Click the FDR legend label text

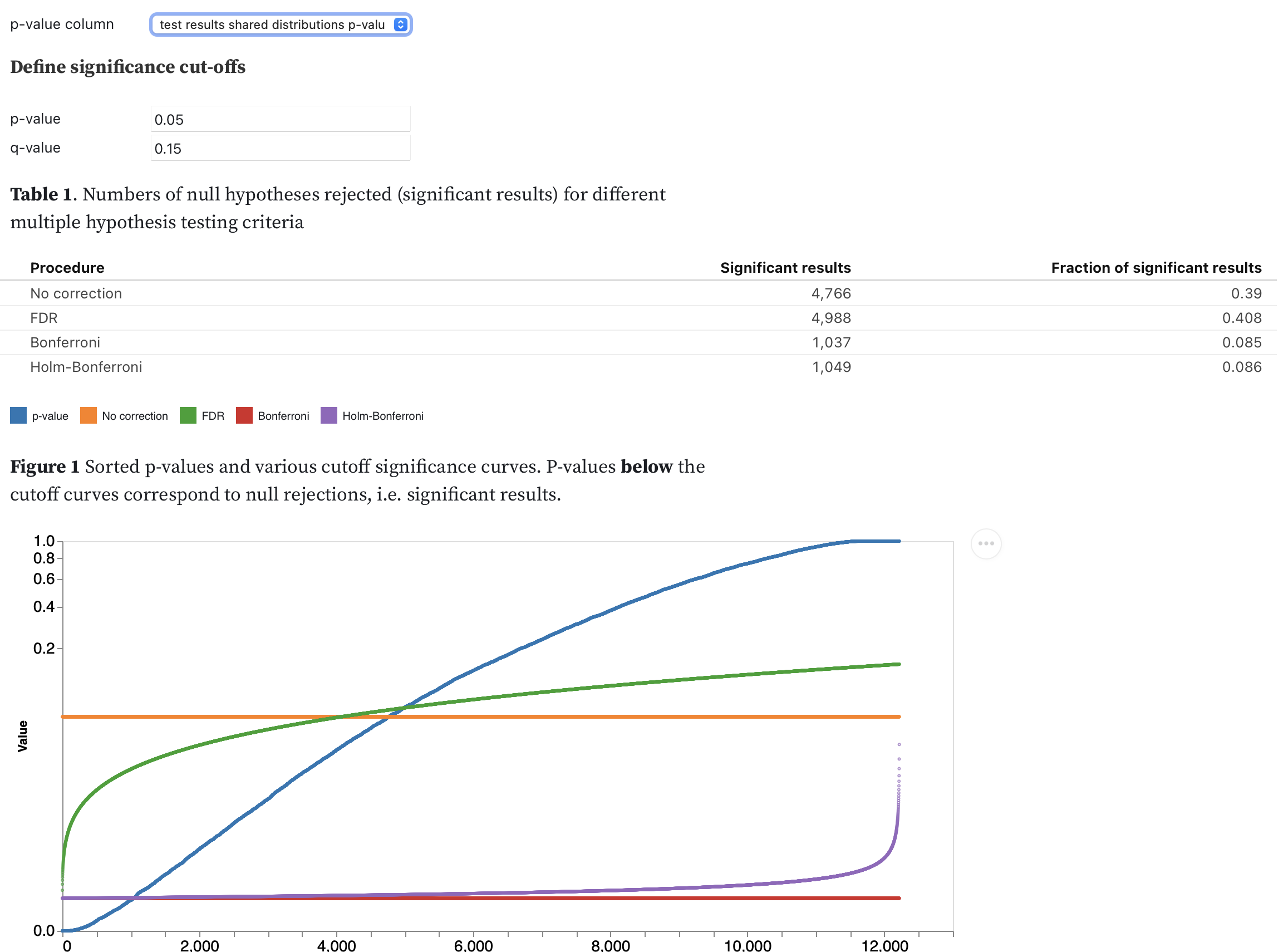tap(213, 416)
